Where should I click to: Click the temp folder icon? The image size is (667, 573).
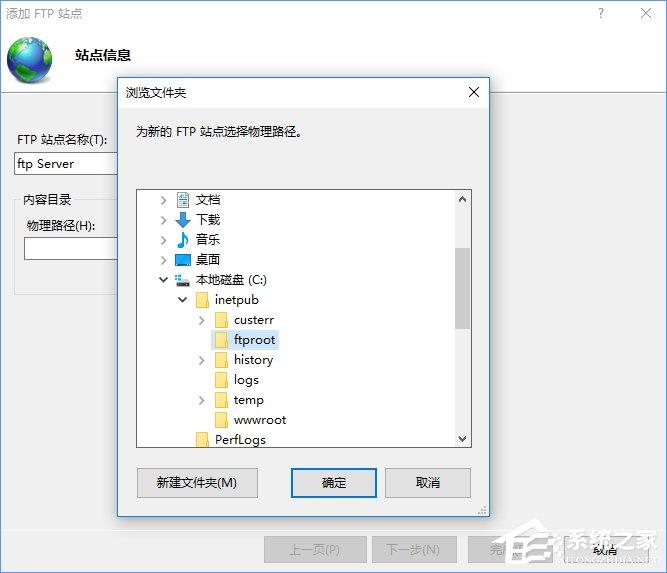click(x=221, y=400)
